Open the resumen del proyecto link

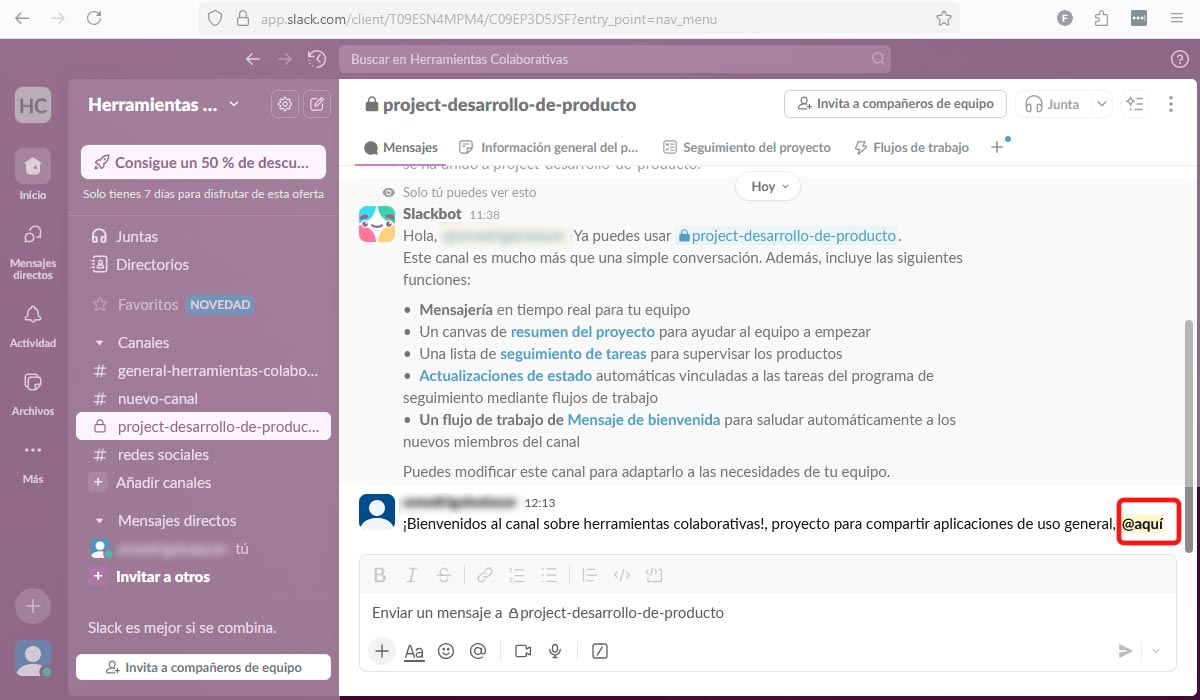pos(582,332)
